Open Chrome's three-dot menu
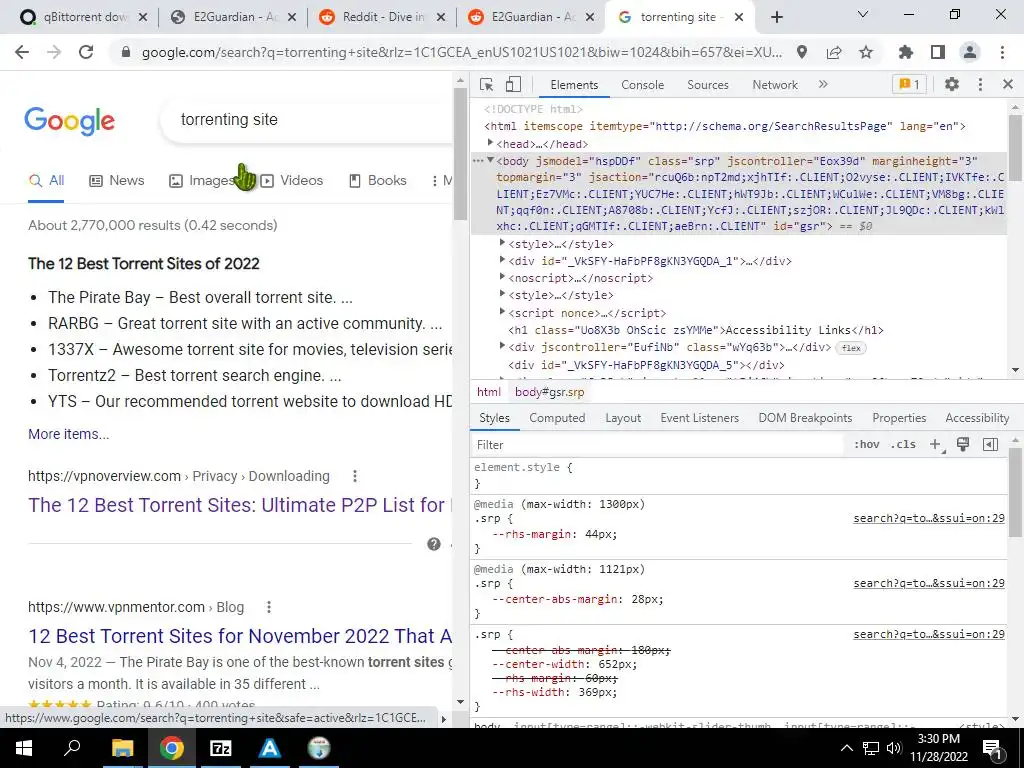The height and width of the screenshot is (768, 1024). [x=1002, y=52]
